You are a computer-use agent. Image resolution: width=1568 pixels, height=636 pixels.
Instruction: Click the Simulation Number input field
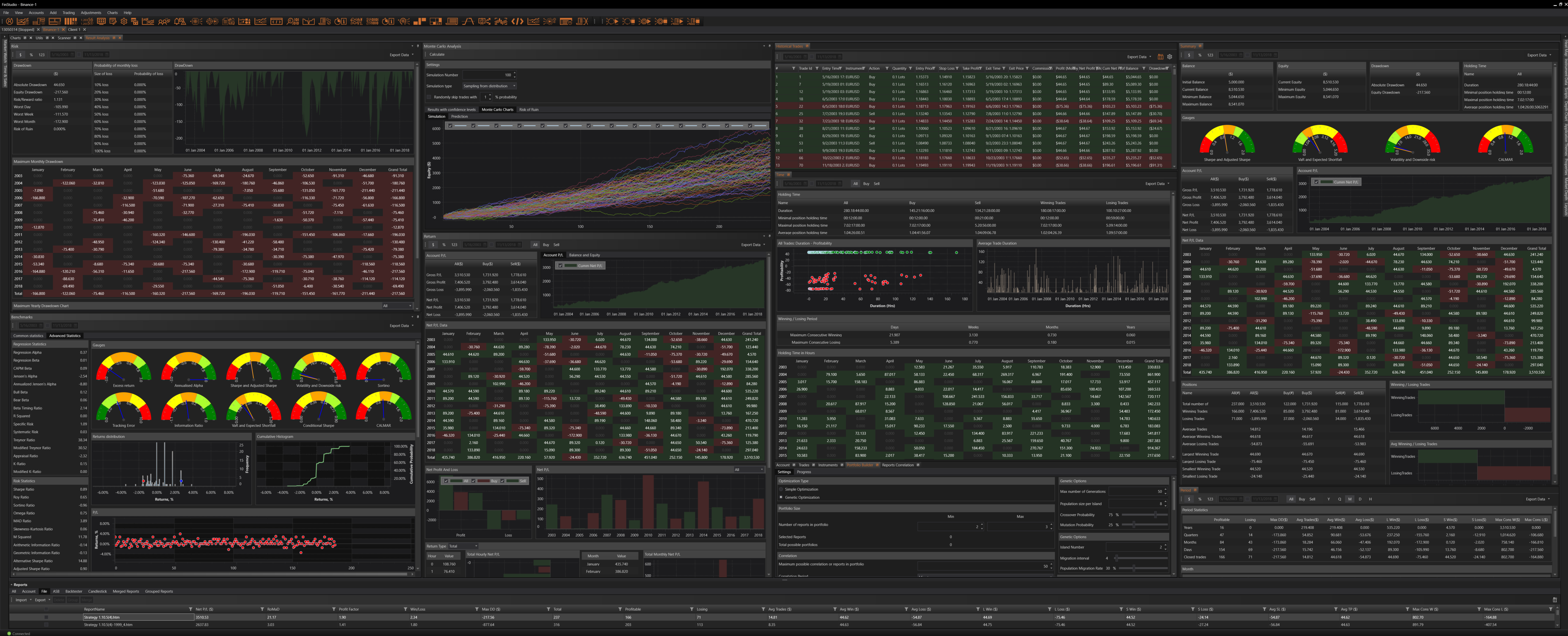[487, 75]
